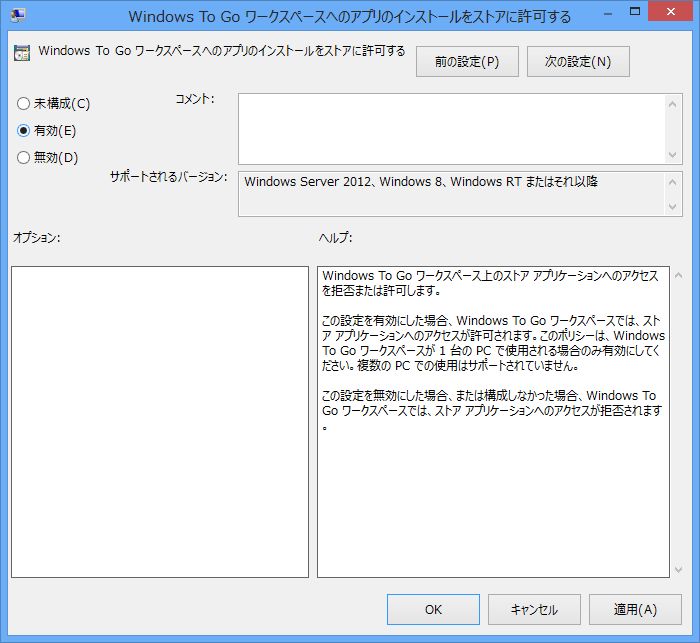This screenshot has width=700, height=643.
Task: Click the ヘルプ: label
Action: point(335,237)
